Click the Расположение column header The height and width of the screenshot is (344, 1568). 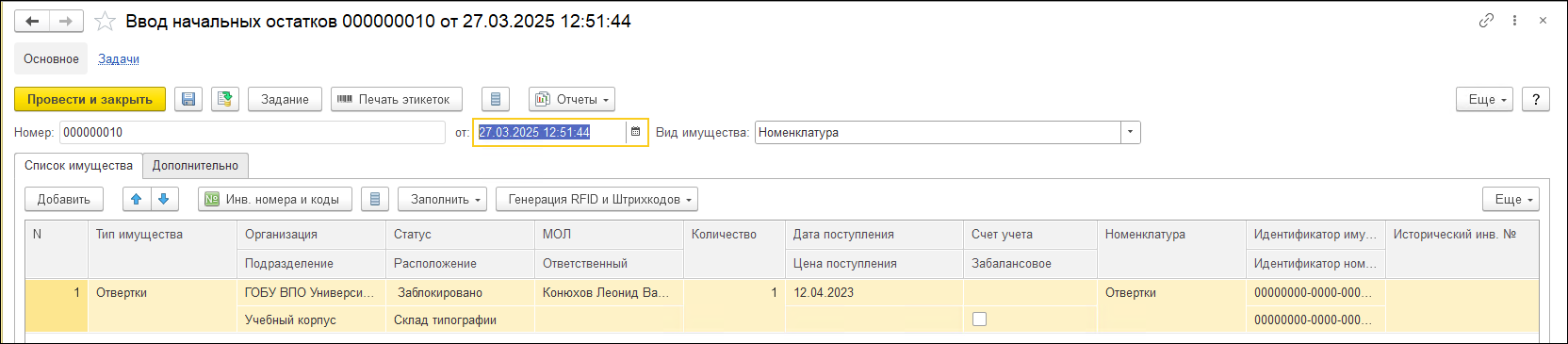click(460, 263)
